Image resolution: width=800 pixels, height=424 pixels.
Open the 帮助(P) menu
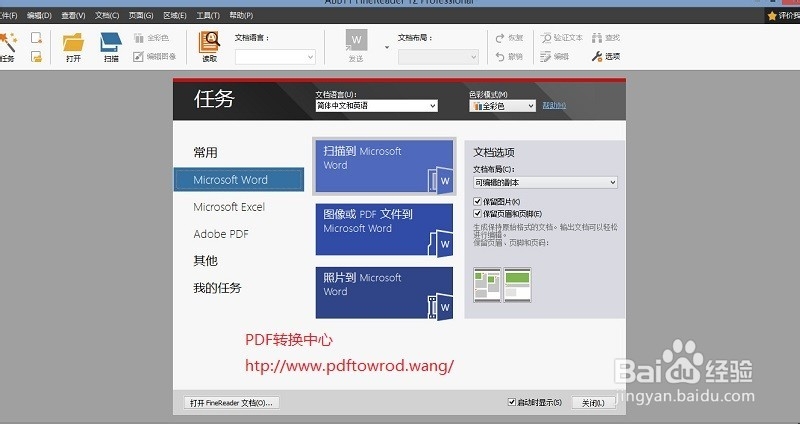(x=241, y=16)
